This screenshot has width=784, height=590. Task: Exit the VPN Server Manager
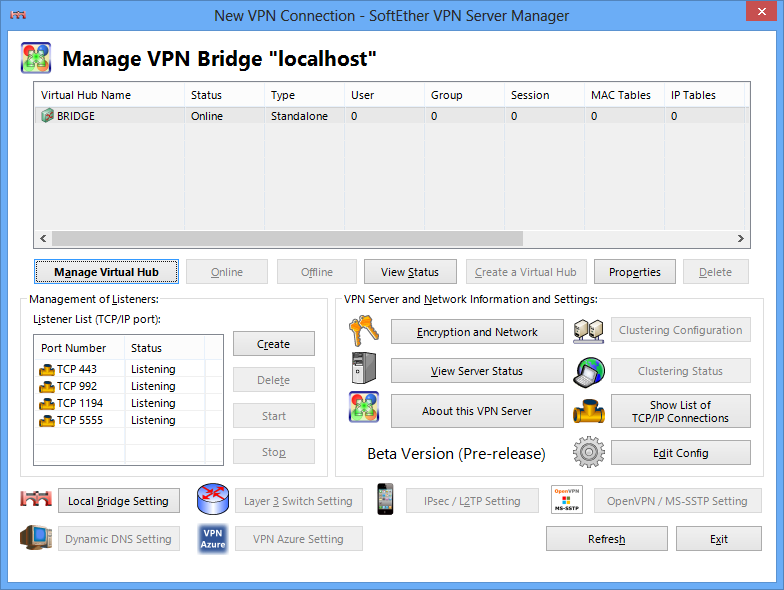click(718, 538)
